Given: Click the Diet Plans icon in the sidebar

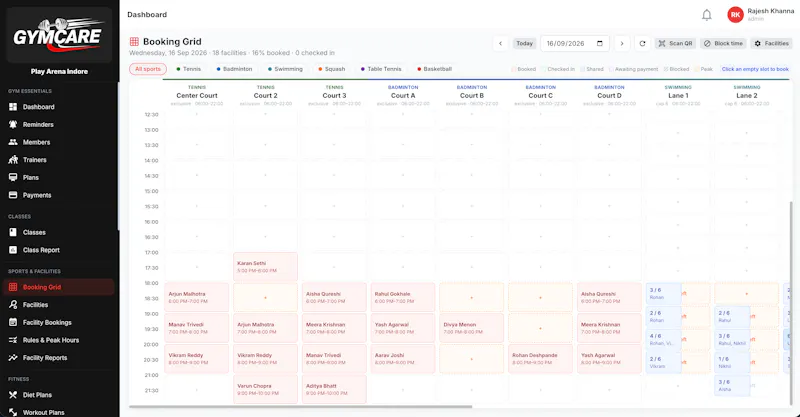Looking at the screenshot, I should pyautogui.click(x=13, y=395).
